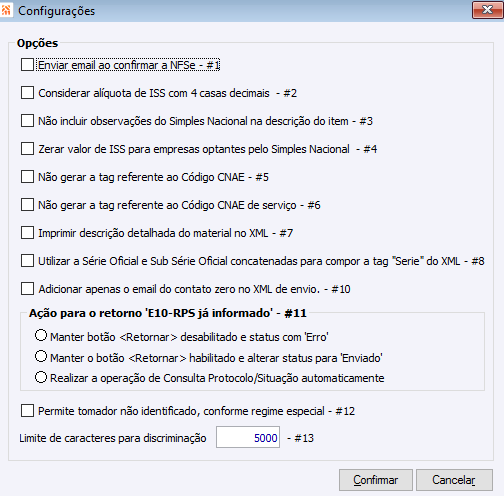Close the Configurações window
Image resolution: width=504 pixels, height=496 pixels.
(x=487, y=10)
